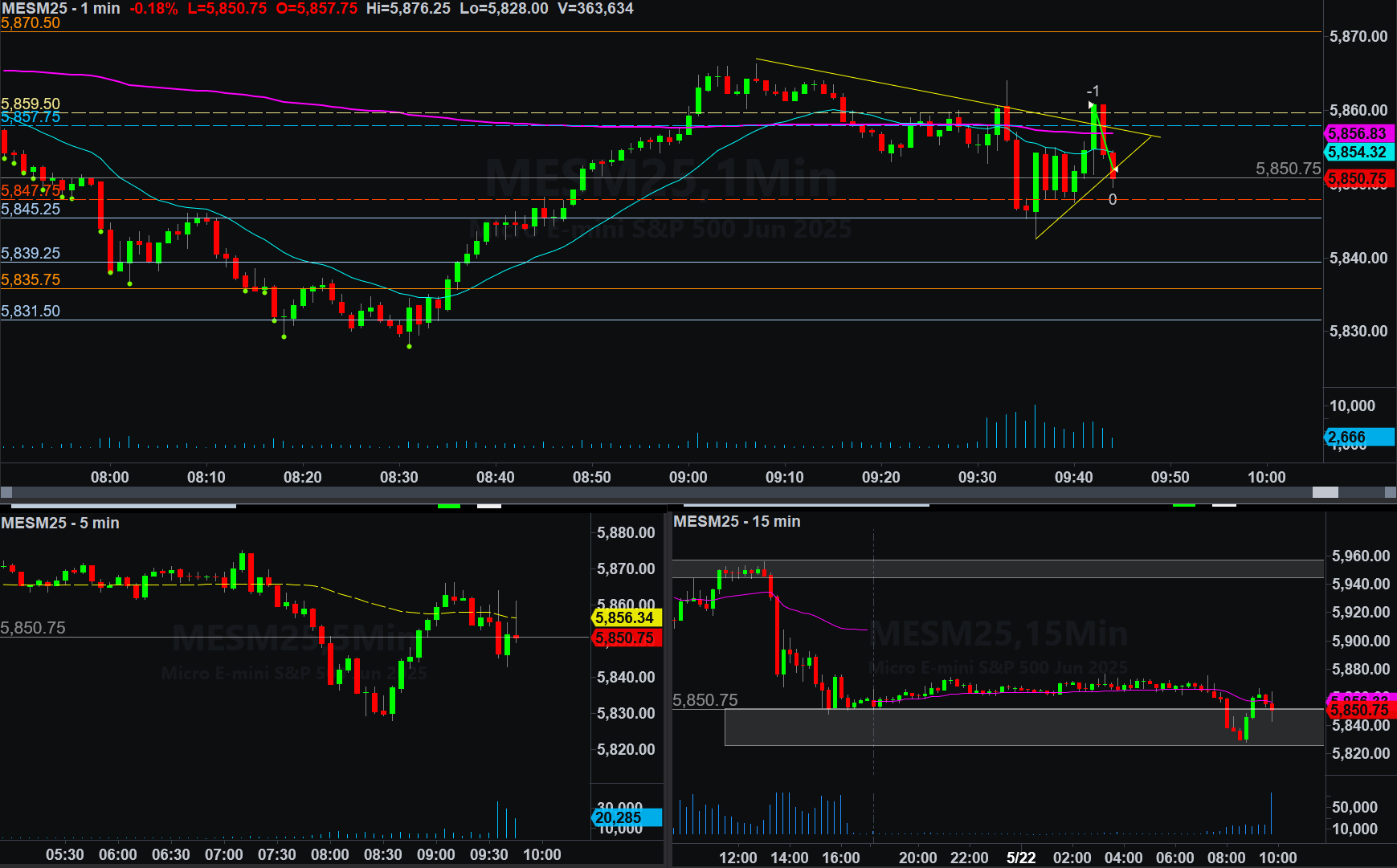Click the red 5,850.75 last price tag
1397x868 pixels.
[1358, 179]
